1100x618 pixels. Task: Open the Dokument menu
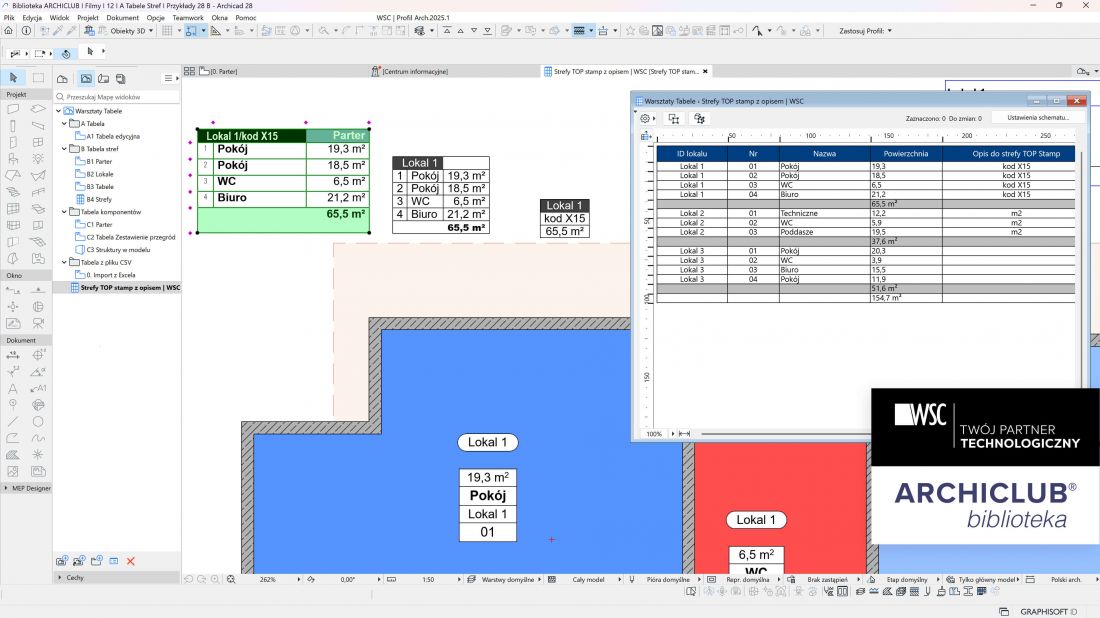[x=122, y=18]
